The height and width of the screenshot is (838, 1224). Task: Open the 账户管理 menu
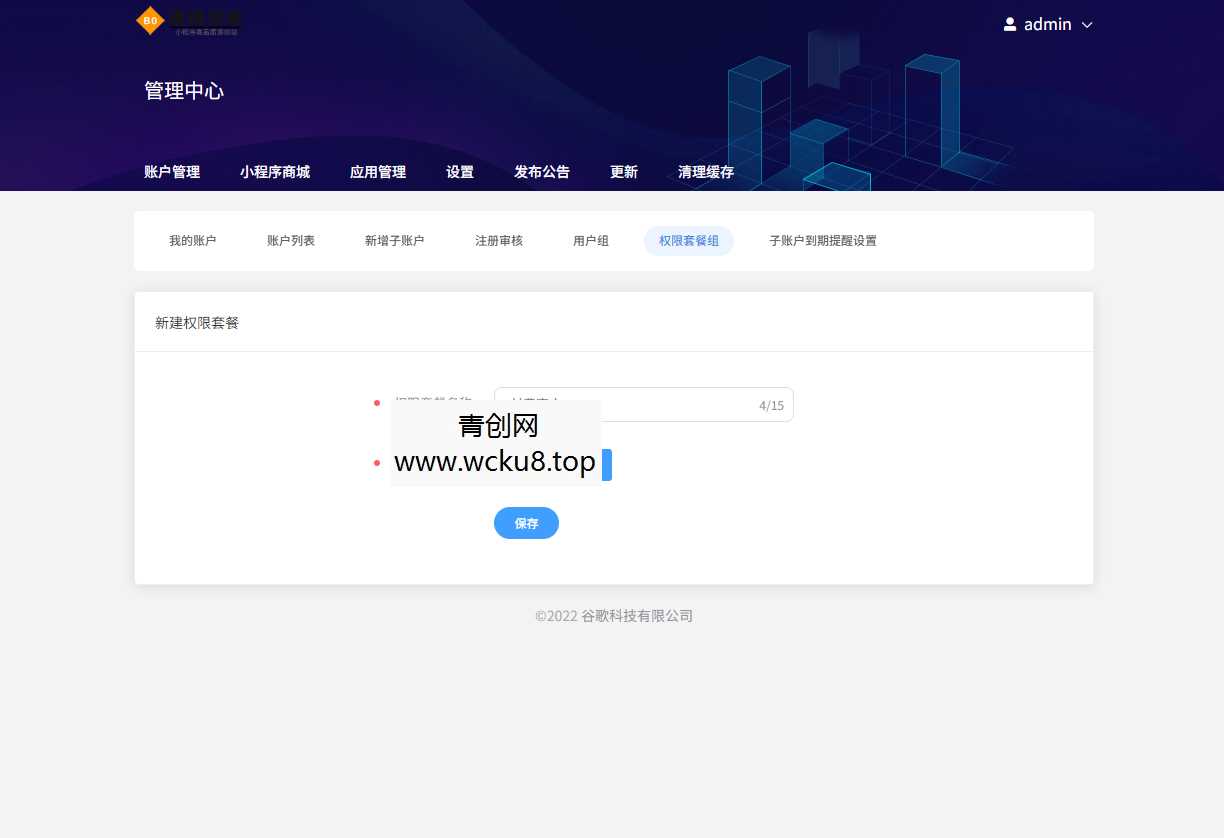point(171,171)
